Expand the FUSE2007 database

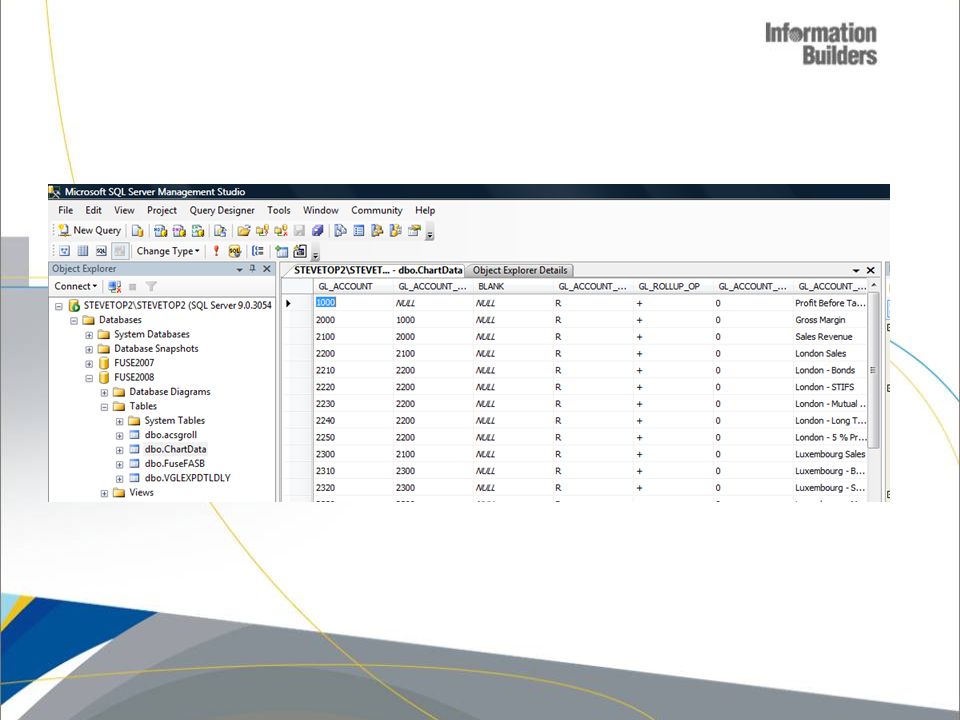(89, 364)
